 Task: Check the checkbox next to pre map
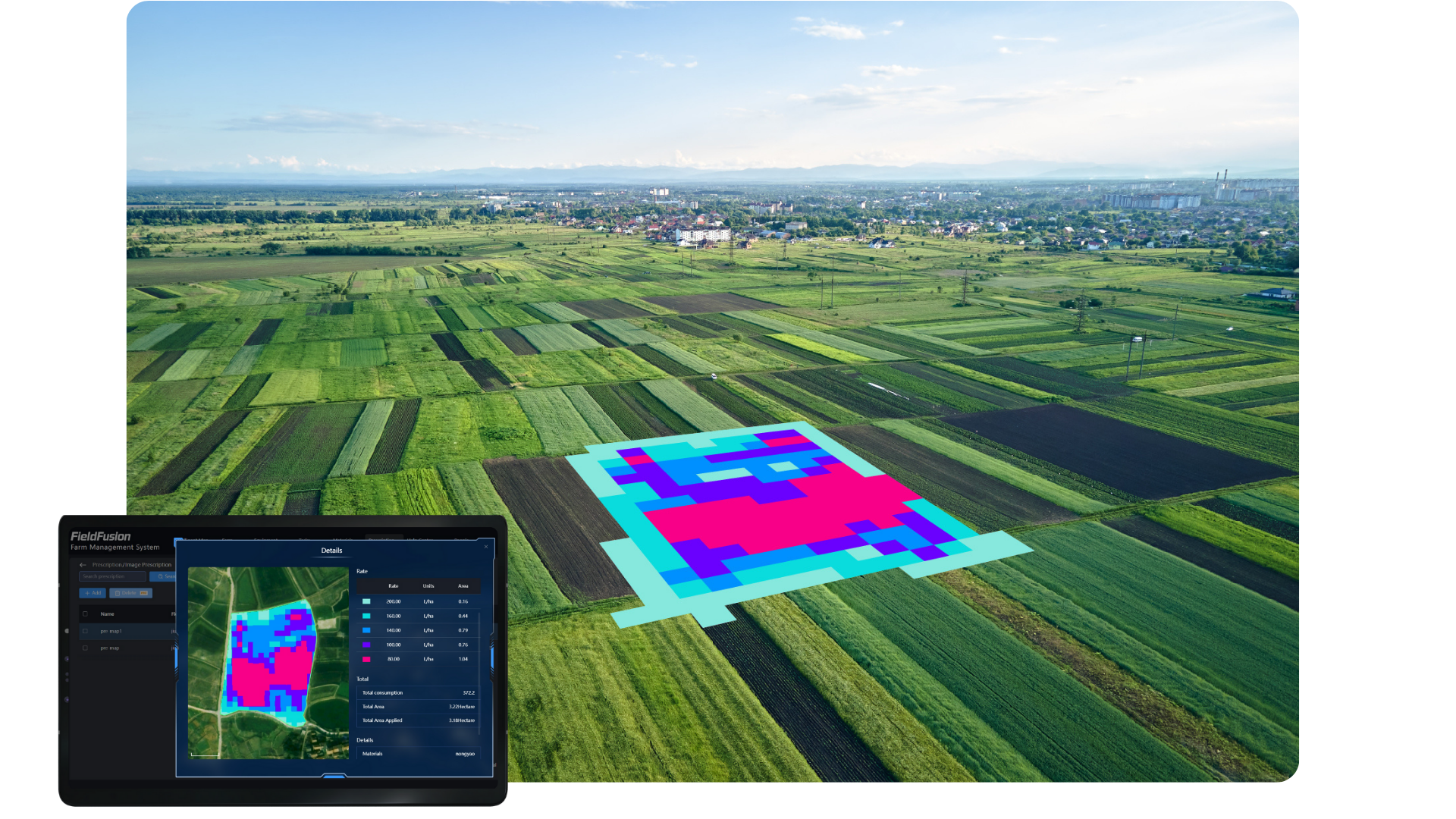tap(84, 648)
